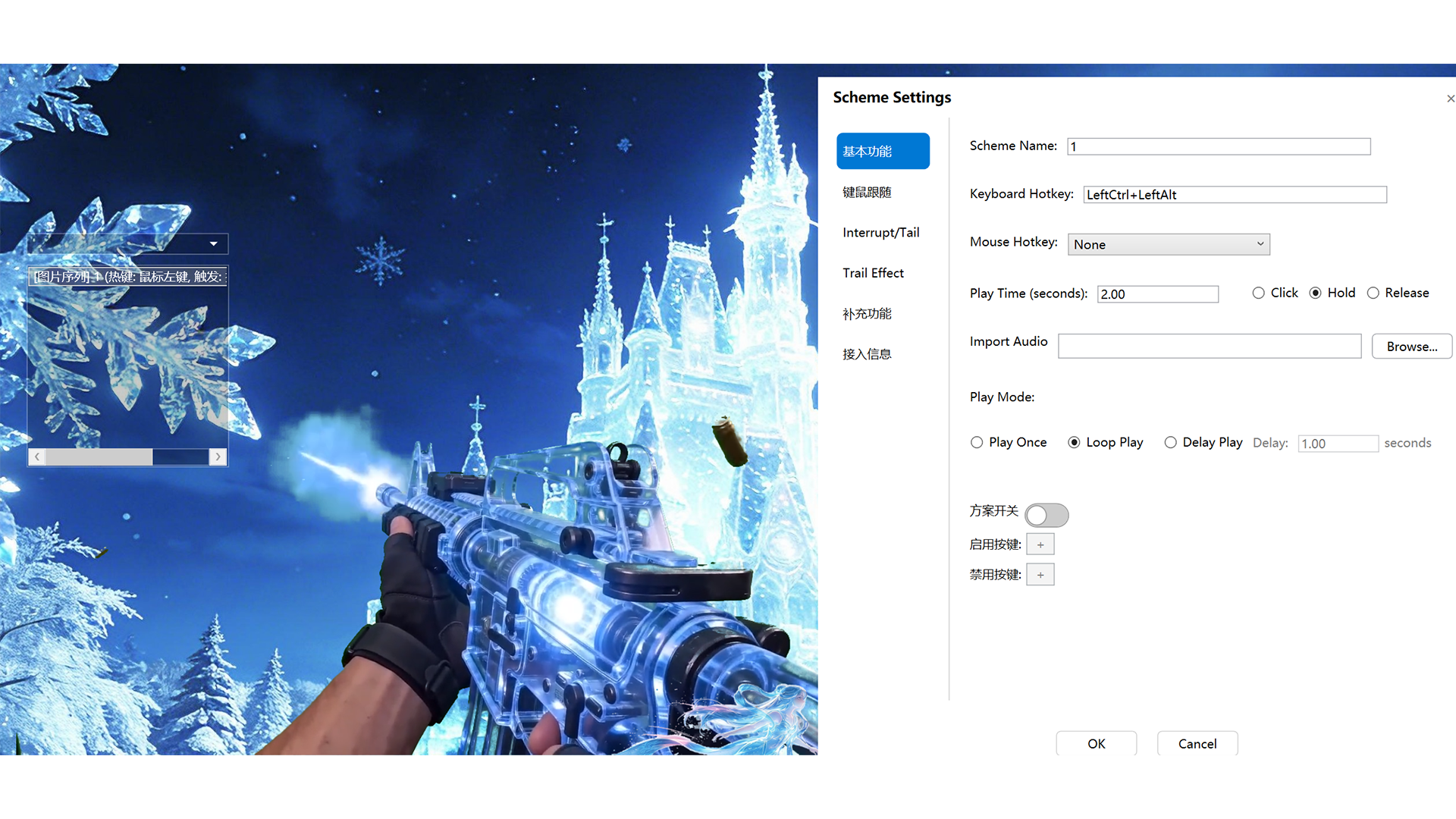
Task: Click the Scheme Name input field
Action: (x=1219, y=146)
